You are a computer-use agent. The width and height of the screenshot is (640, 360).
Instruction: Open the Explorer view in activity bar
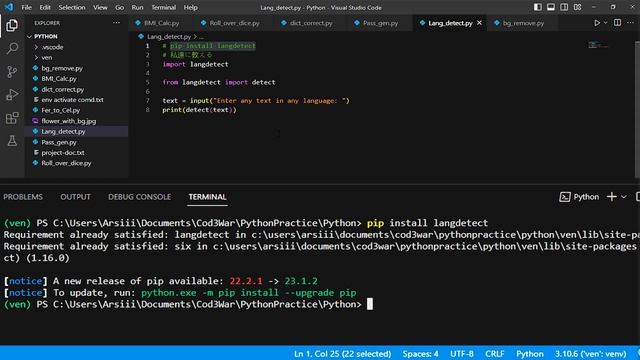pyautogui.click(x=12, y=25)
